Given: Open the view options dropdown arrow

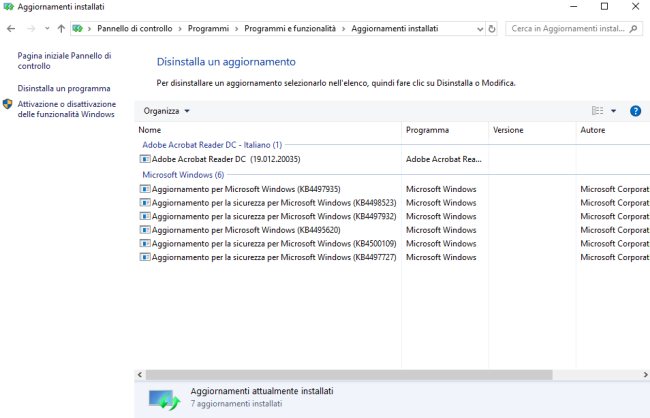Looking at the screenshot, I should pyautogui.click(x=614, y=111).
